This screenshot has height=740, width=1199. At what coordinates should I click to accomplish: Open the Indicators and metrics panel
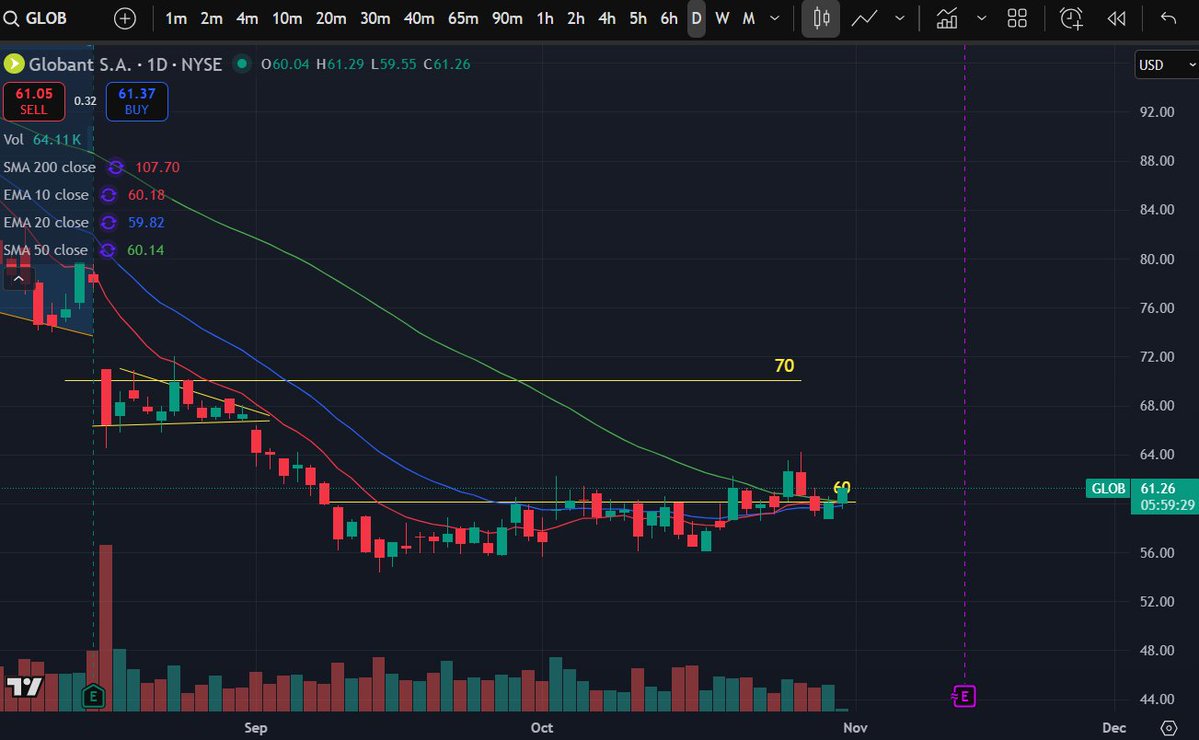[946, 18]
